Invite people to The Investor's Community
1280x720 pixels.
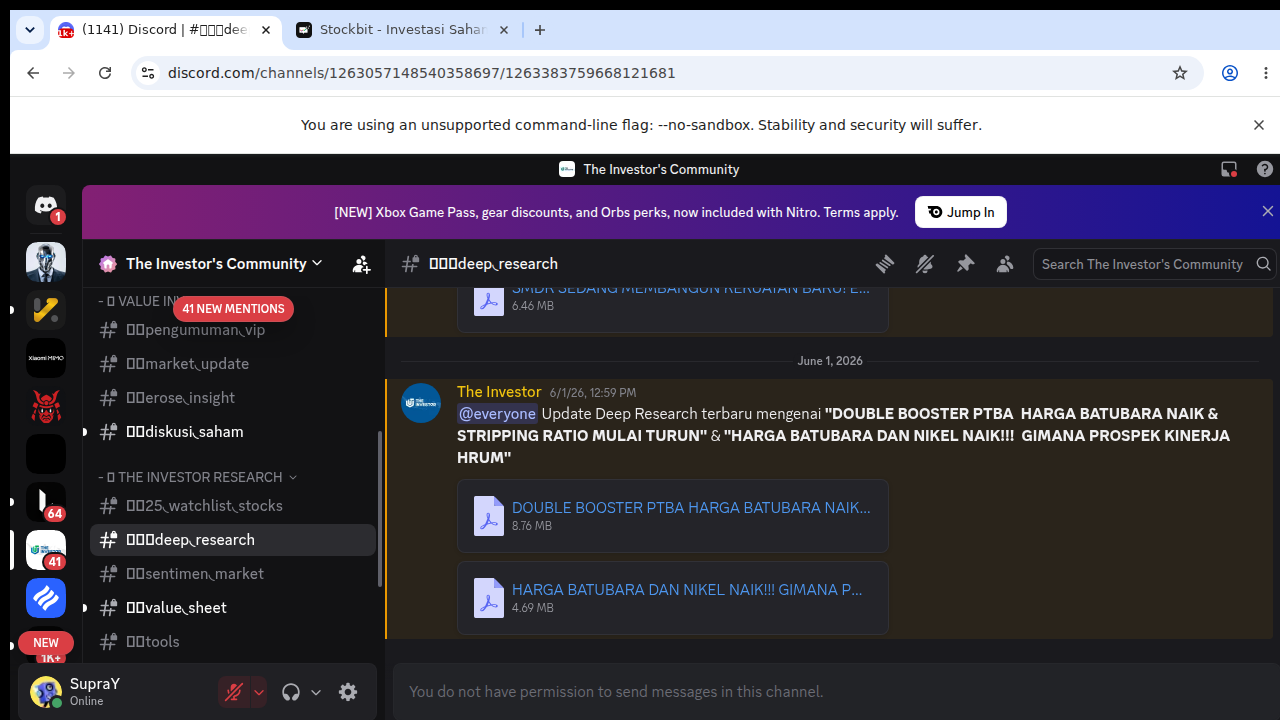[x=361, y=264]
